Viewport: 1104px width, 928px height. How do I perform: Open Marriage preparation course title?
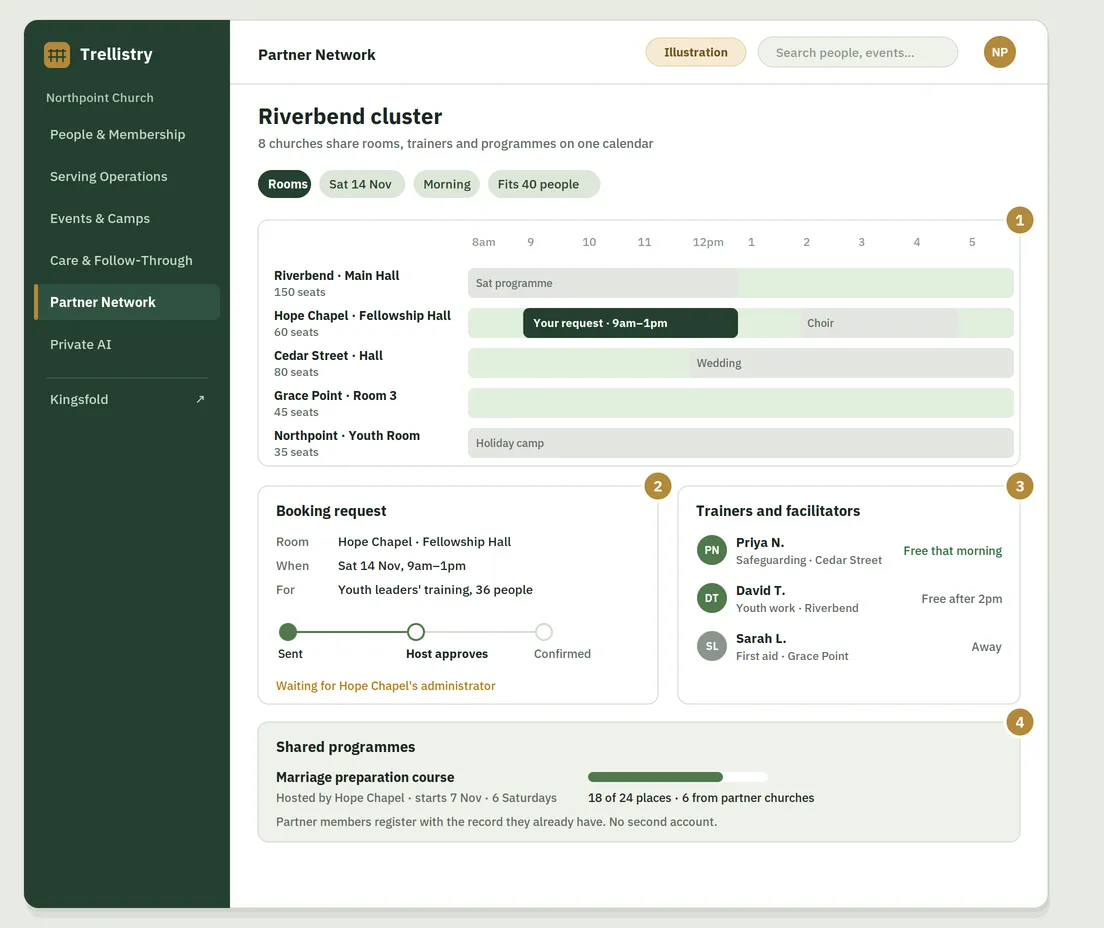point(365,777)
